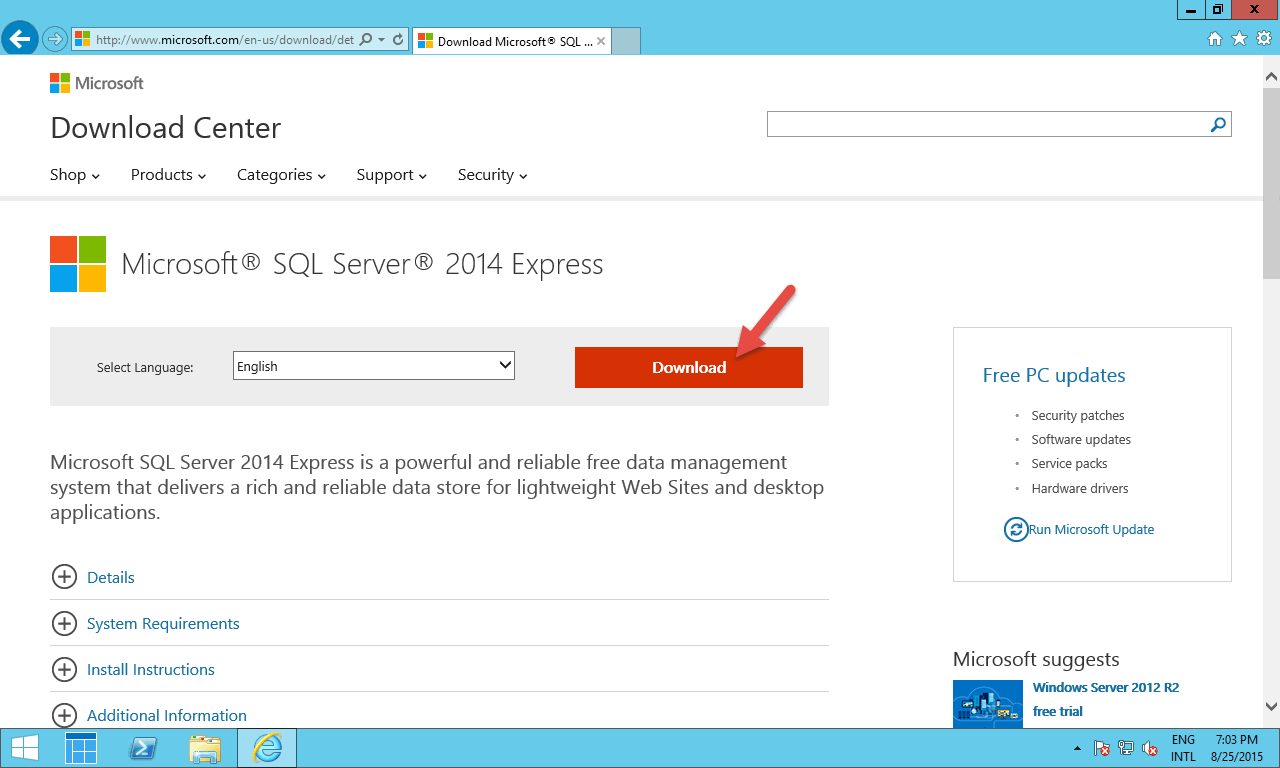Viewport: 1280px width, 768px height.
Task: Click the Service packs list item
Action: (x=1069, y=463)
